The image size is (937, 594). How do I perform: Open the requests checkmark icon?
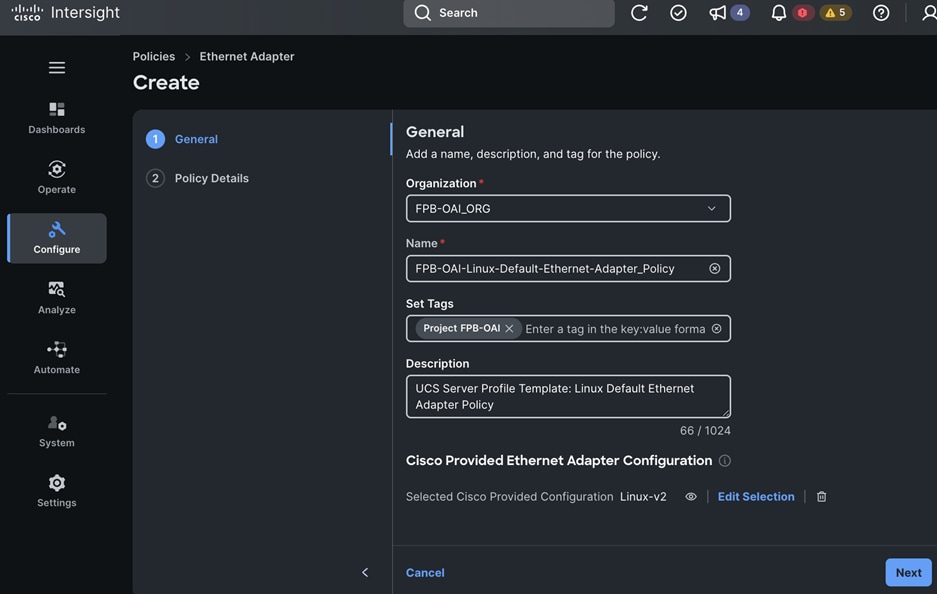pos(678,13)
